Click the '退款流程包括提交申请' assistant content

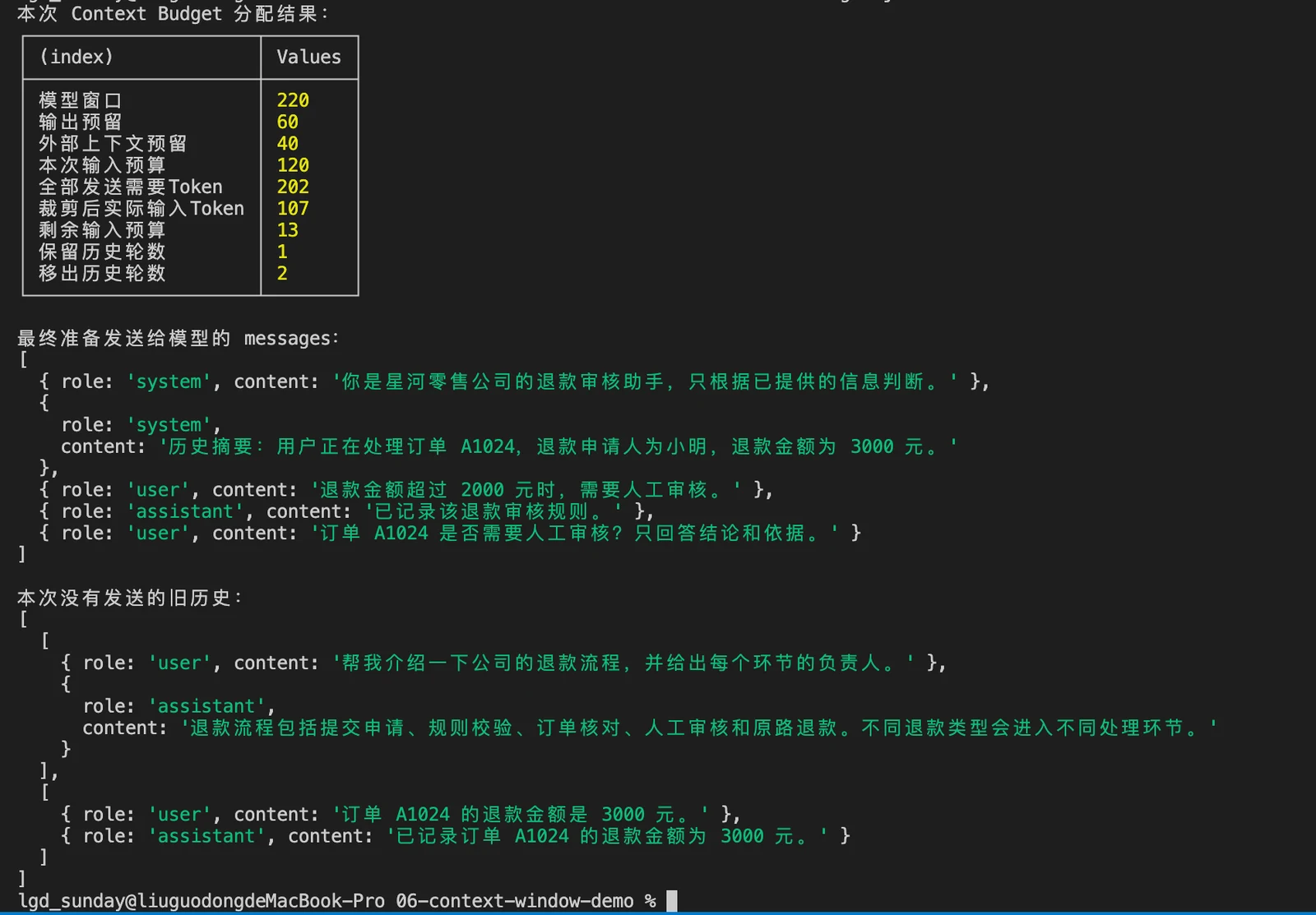coord(699,728)
